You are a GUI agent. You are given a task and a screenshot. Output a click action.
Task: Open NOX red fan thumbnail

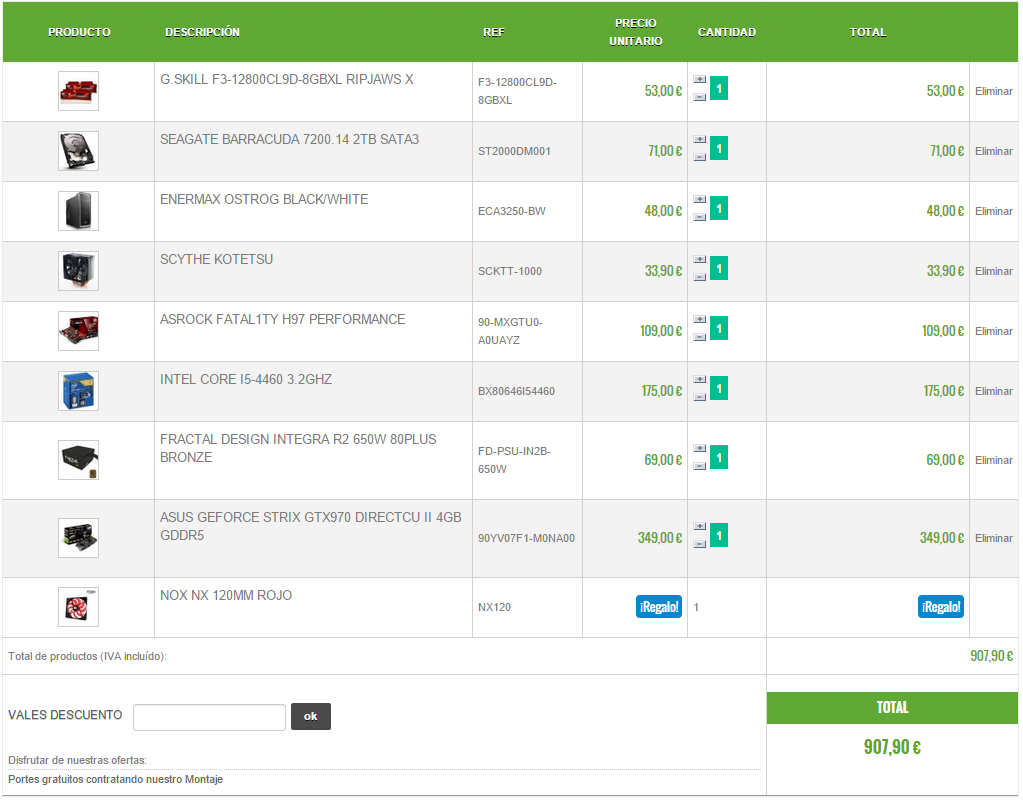pyautogui.click(x=78, y=607)
